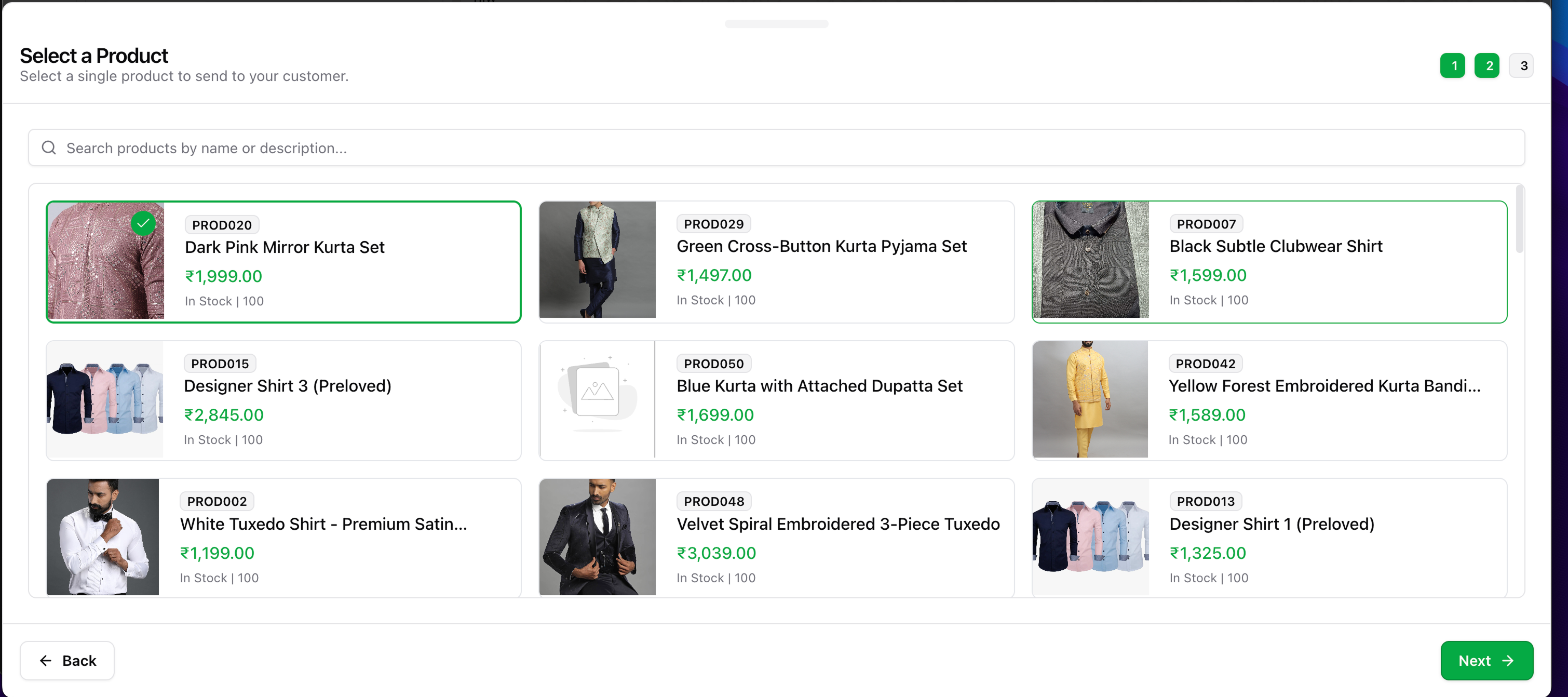The image size is (1568, 697).
Task: Click the Back arrow icon
Action: (46, 661)
